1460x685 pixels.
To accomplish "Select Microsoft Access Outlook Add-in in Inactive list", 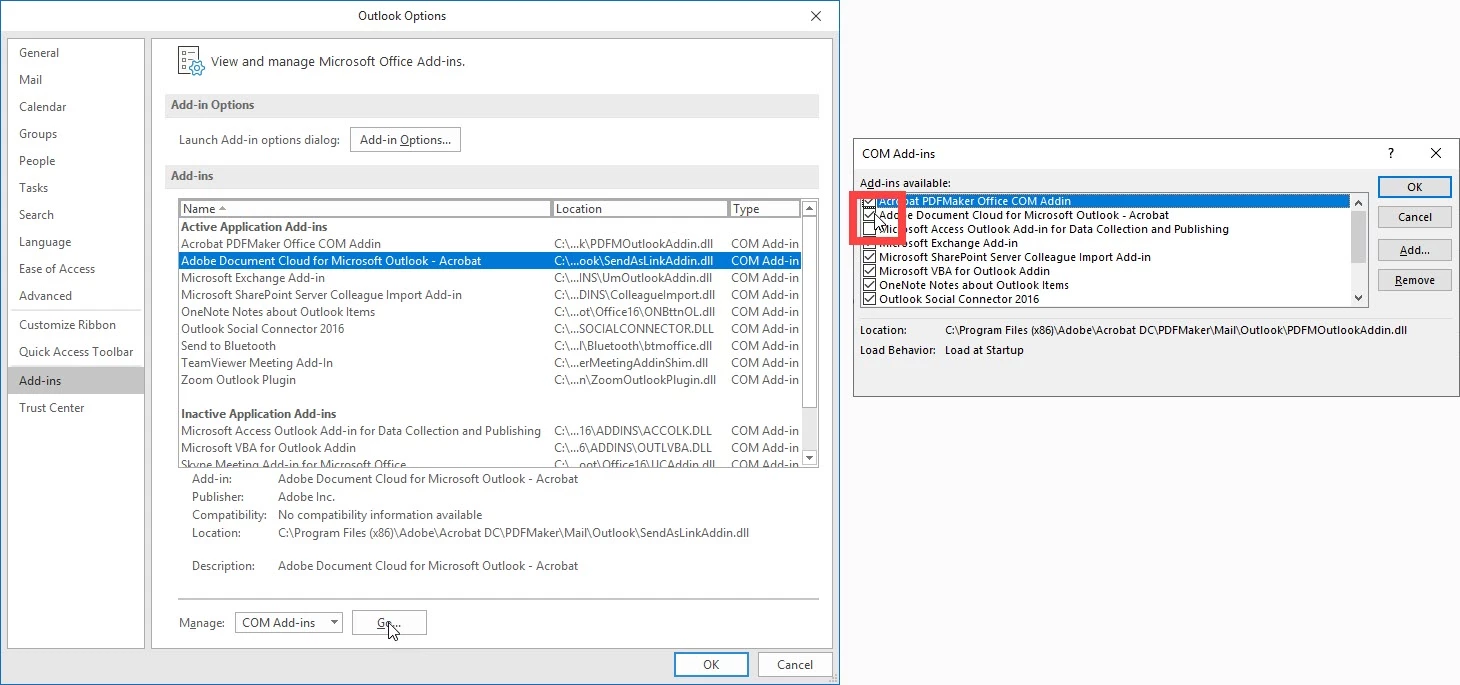I will pyautogui.click(x=490, y=431).
